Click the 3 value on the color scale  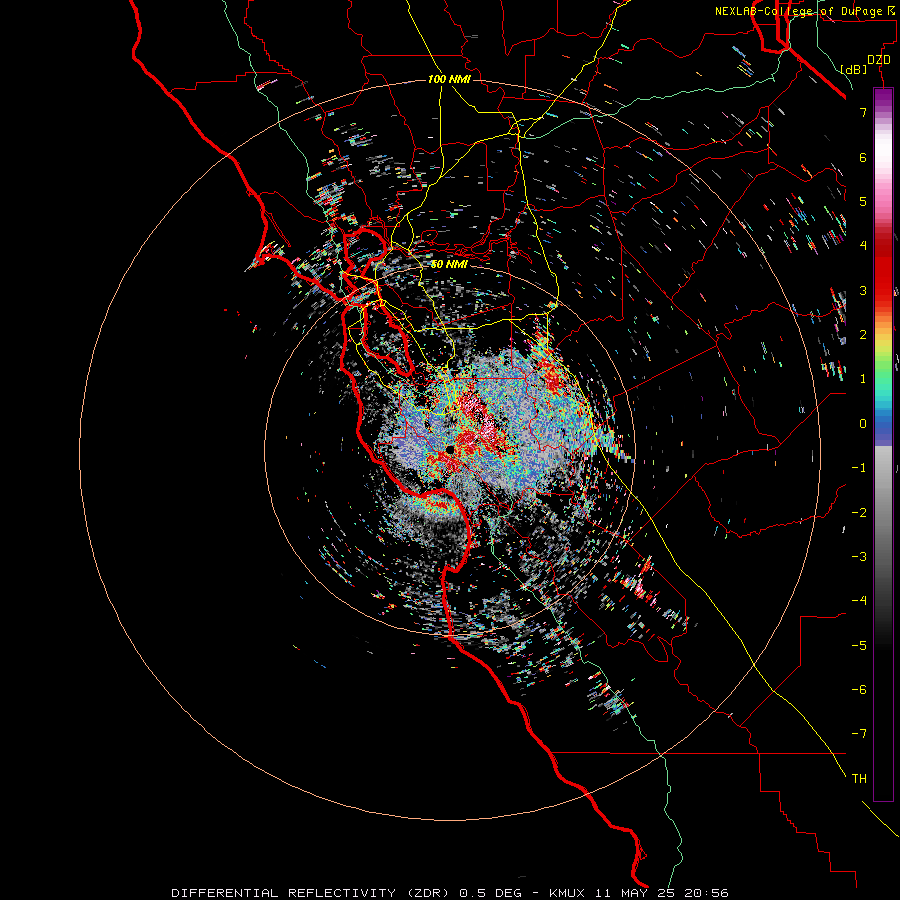coord(863,290)
